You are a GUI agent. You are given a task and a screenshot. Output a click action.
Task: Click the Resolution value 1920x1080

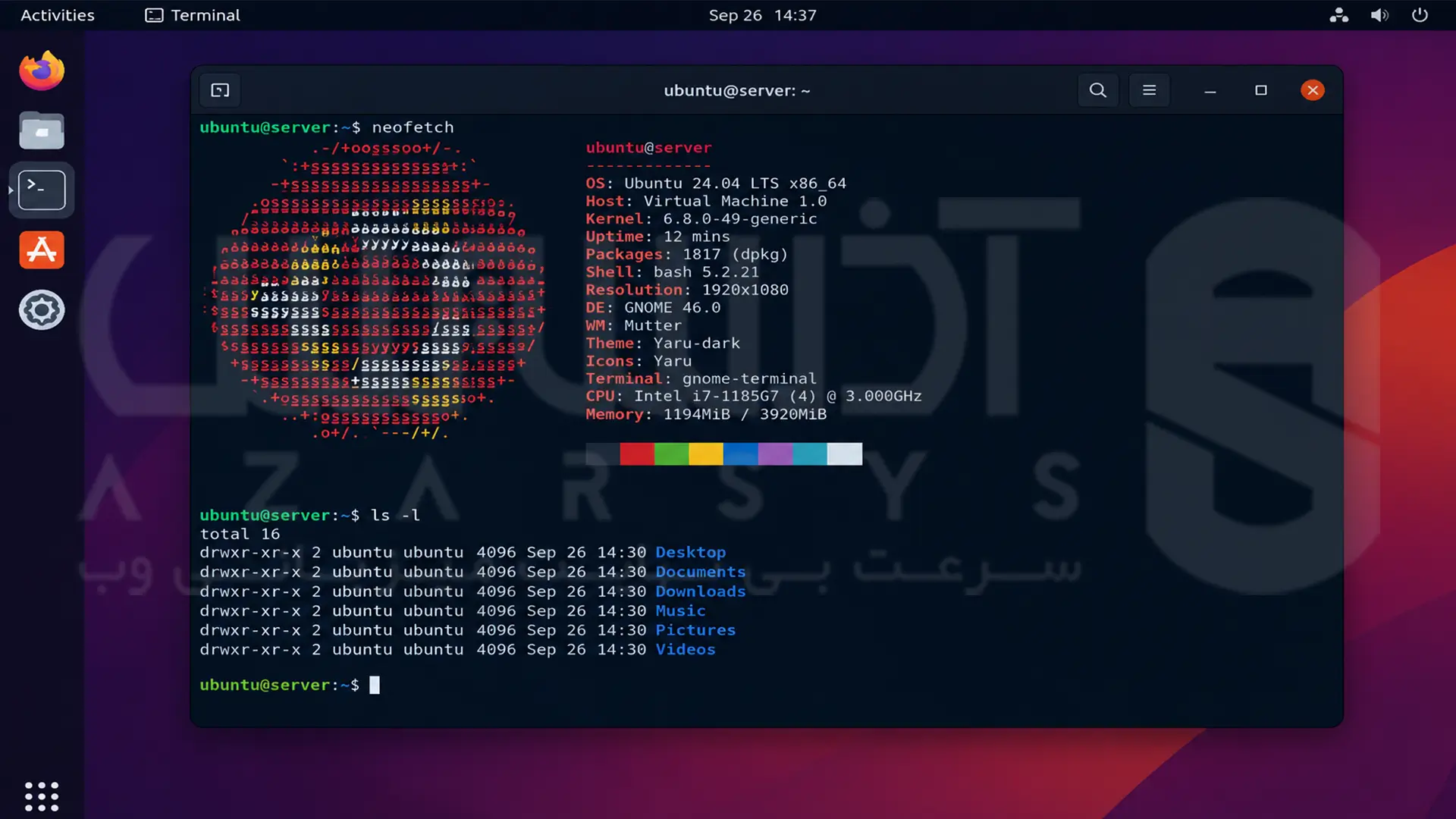coord(745,290)
